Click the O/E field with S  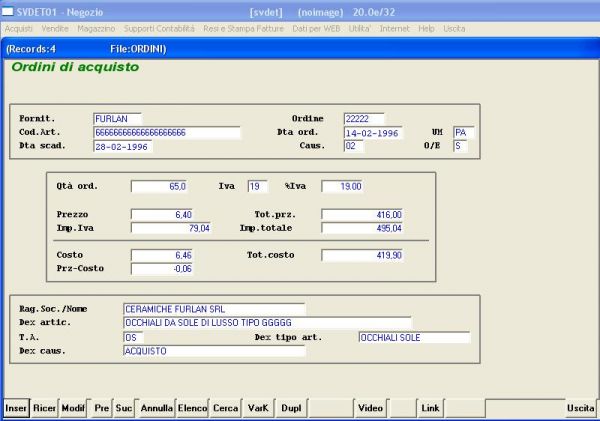[460, 146]
